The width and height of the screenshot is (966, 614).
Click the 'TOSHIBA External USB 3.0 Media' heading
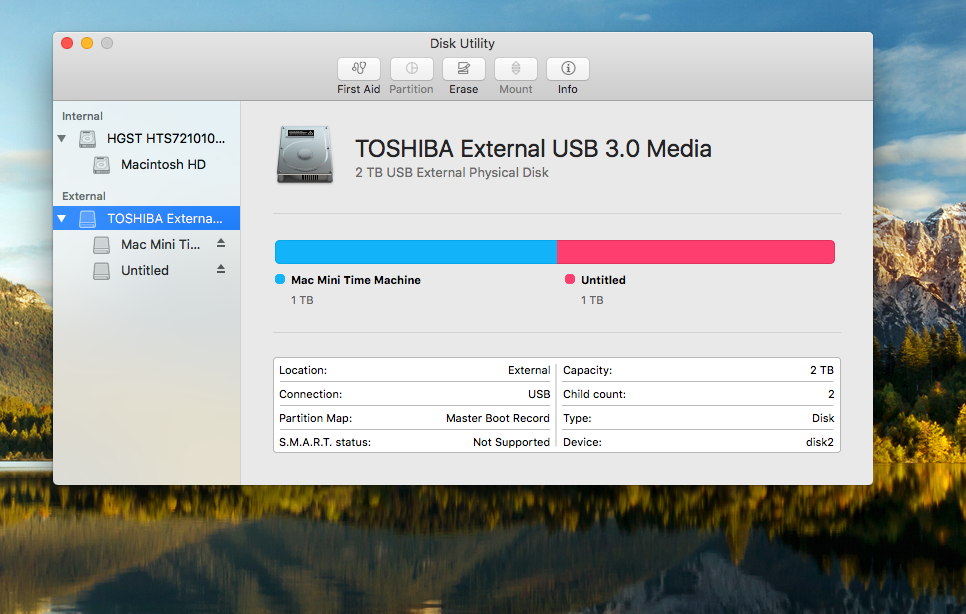tap(533, 148)
